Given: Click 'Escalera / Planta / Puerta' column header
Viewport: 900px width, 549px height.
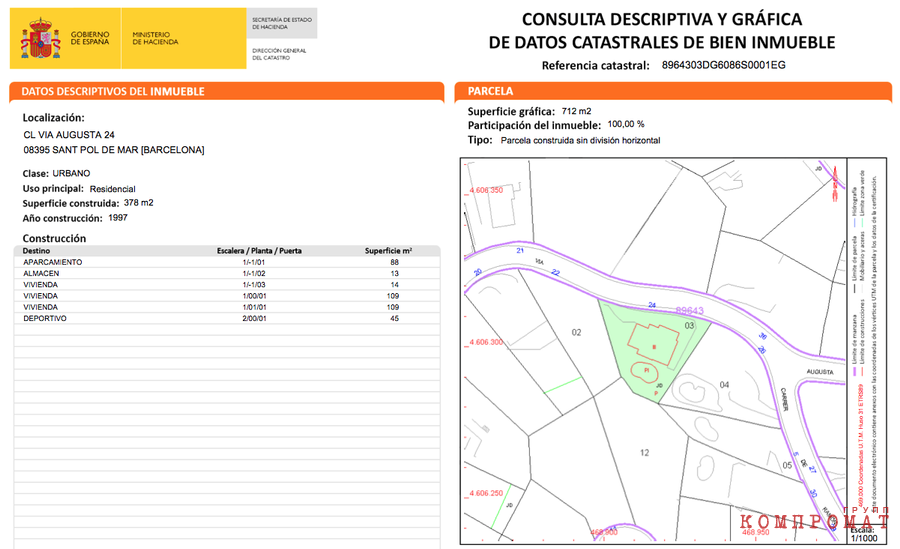Looking at the screenshot, I should (259, 251).
